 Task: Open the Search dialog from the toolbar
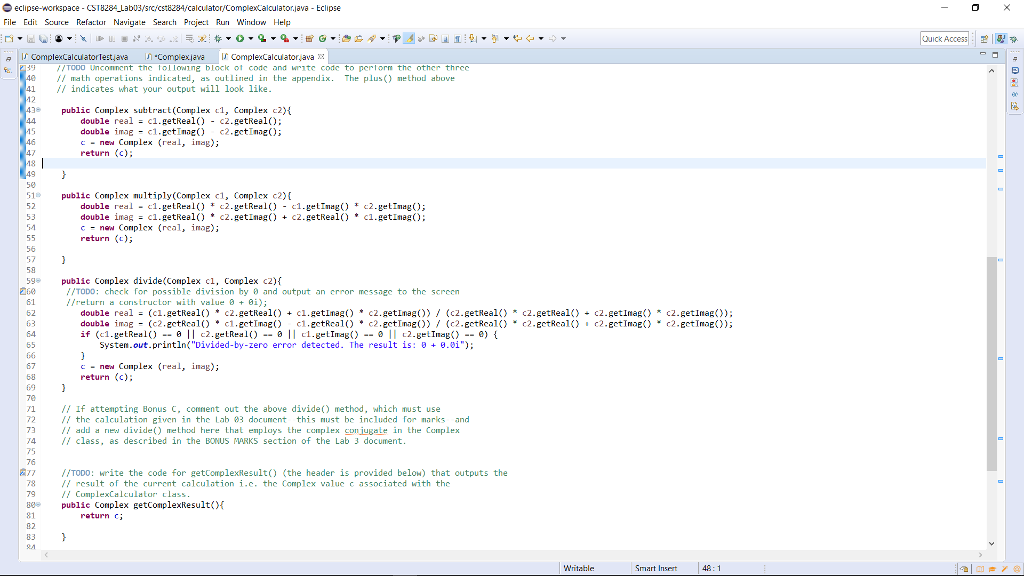371,37
